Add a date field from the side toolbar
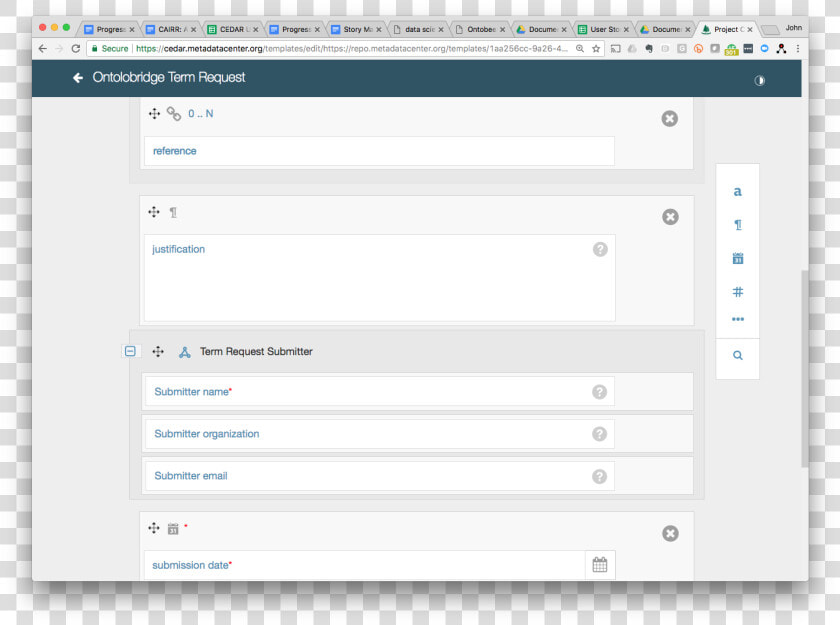The height and width of the screenshot is (625, 840). [738, 258]
